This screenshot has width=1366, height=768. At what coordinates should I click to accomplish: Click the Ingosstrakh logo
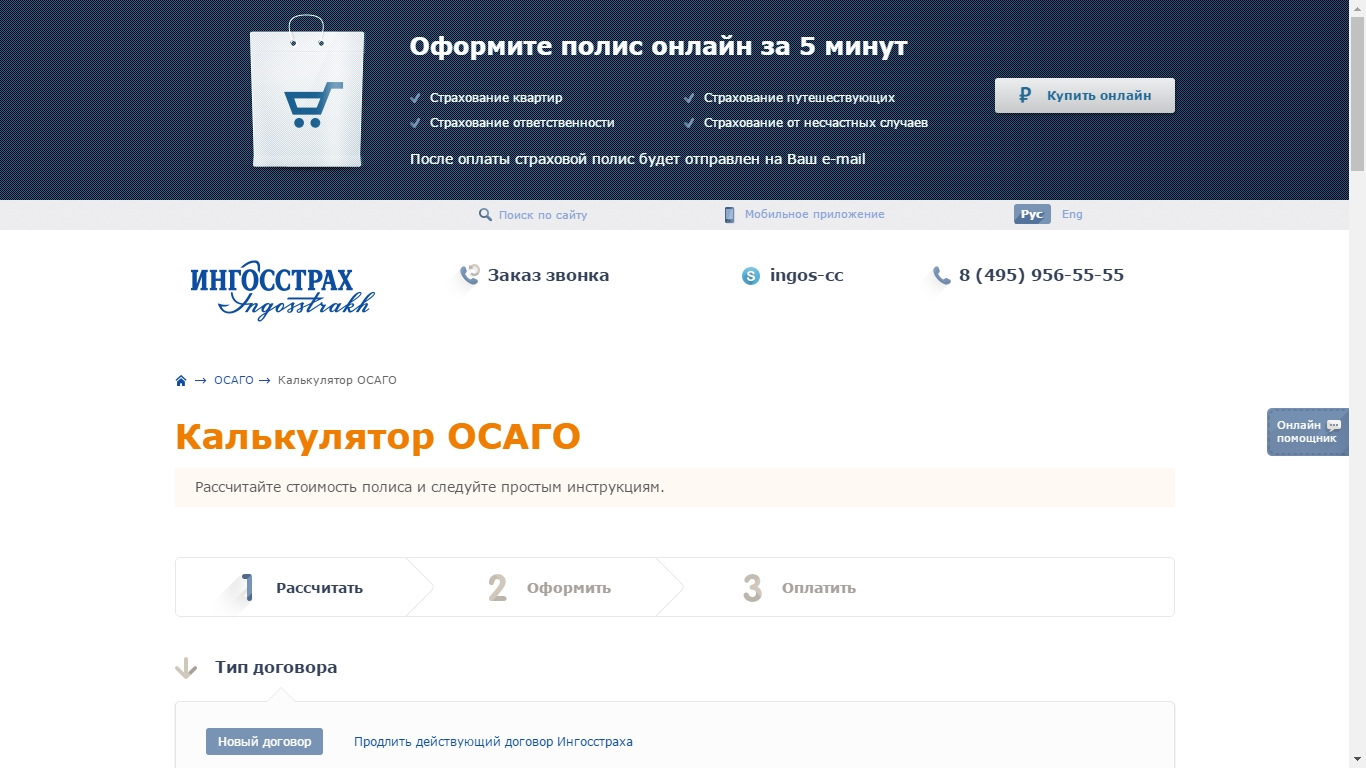[x=282, y=290]
